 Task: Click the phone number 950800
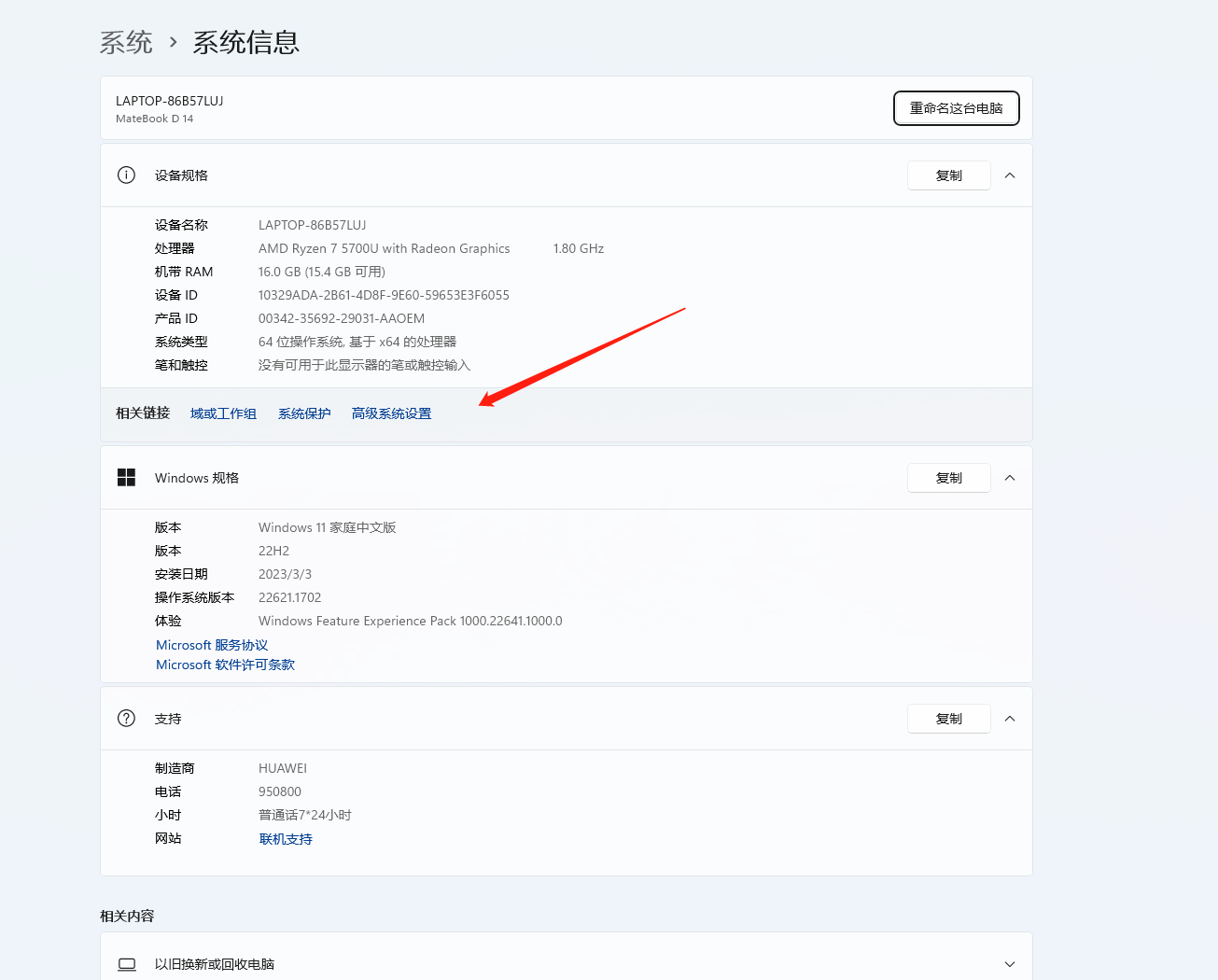tap(280, 791)
